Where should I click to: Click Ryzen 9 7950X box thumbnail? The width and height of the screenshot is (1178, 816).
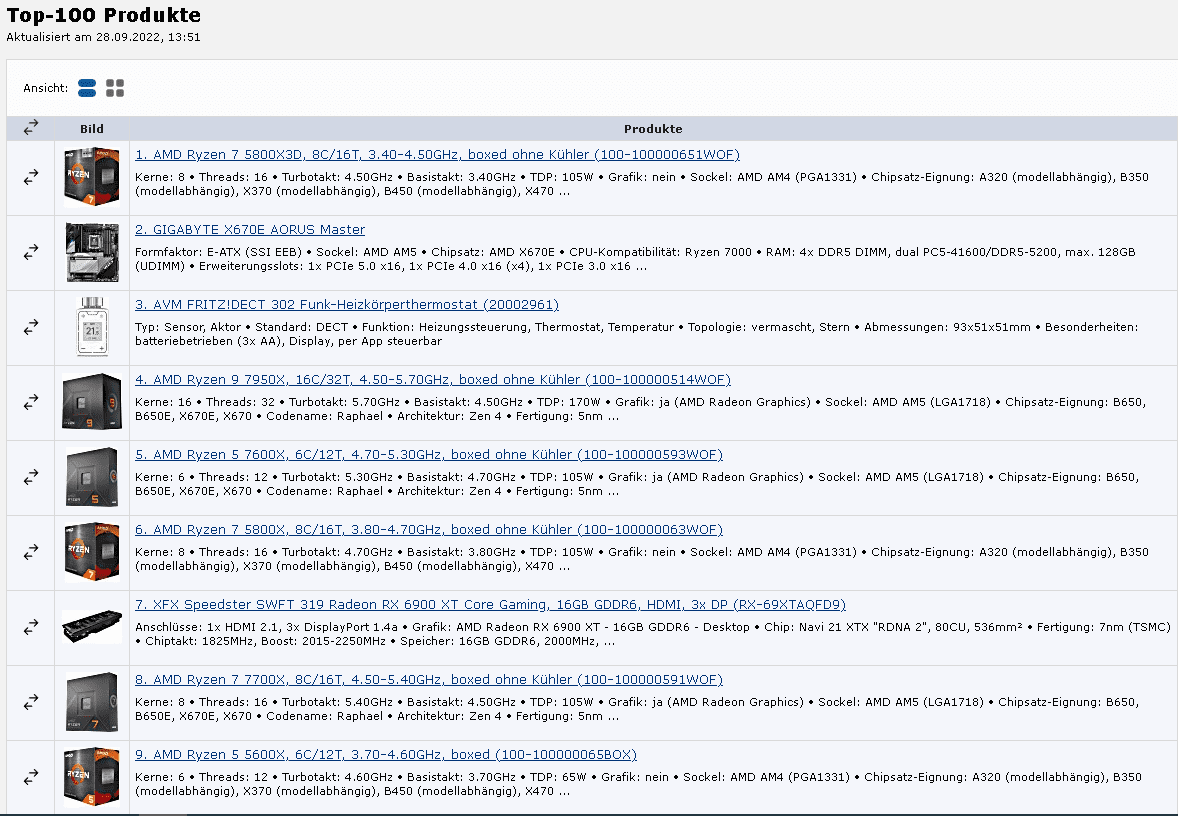pyautogui.click(x=92, y=403)
